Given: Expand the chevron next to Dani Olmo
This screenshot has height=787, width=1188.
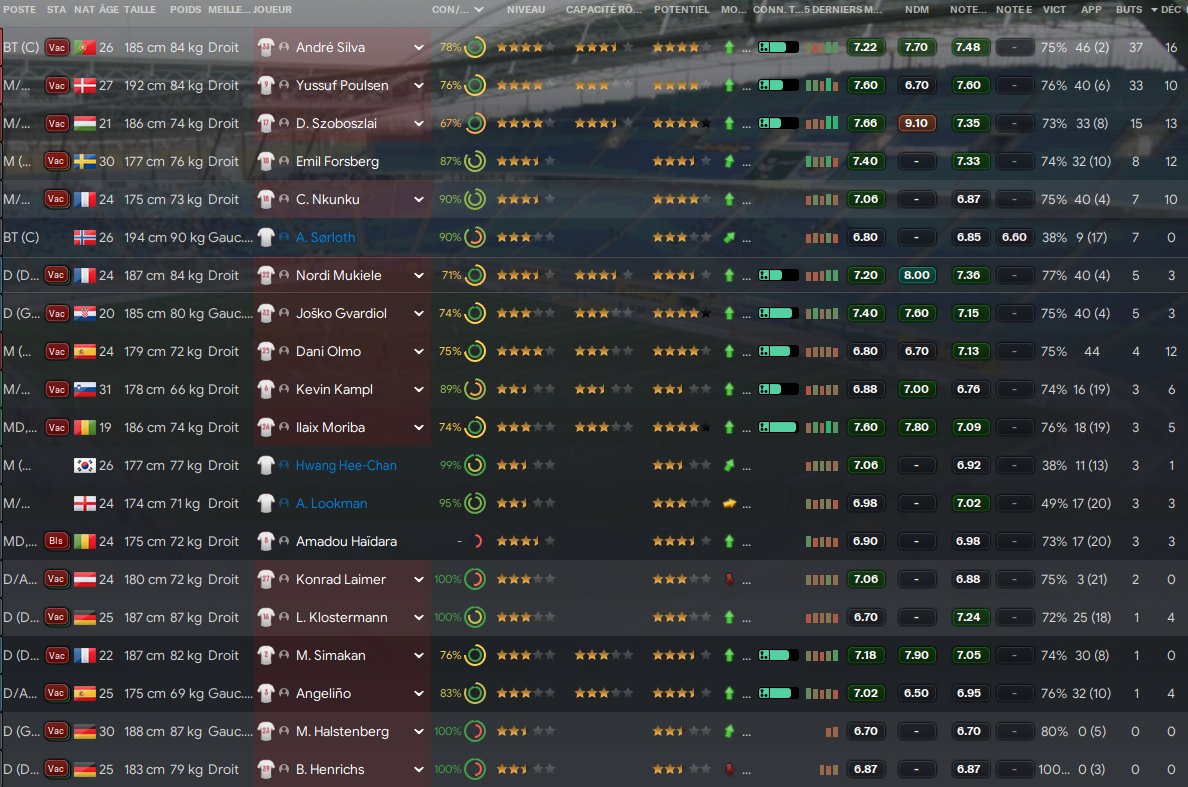Looking at the screenshot, I should coord(418,351).
